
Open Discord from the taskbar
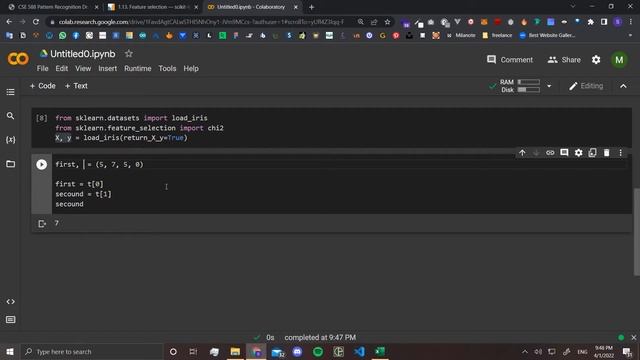297,351
